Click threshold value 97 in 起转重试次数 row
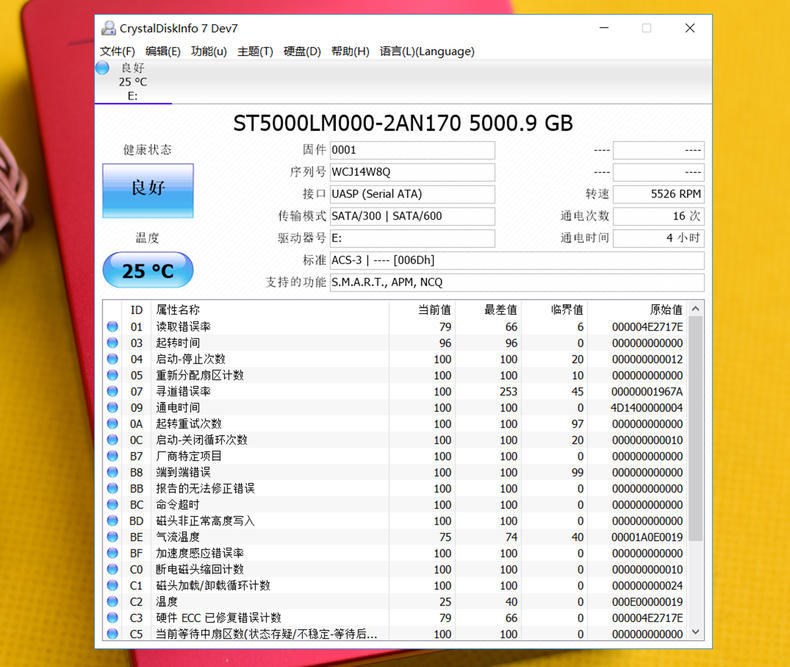The height and width of the screenshot is (667, 790). pos(577,424)
